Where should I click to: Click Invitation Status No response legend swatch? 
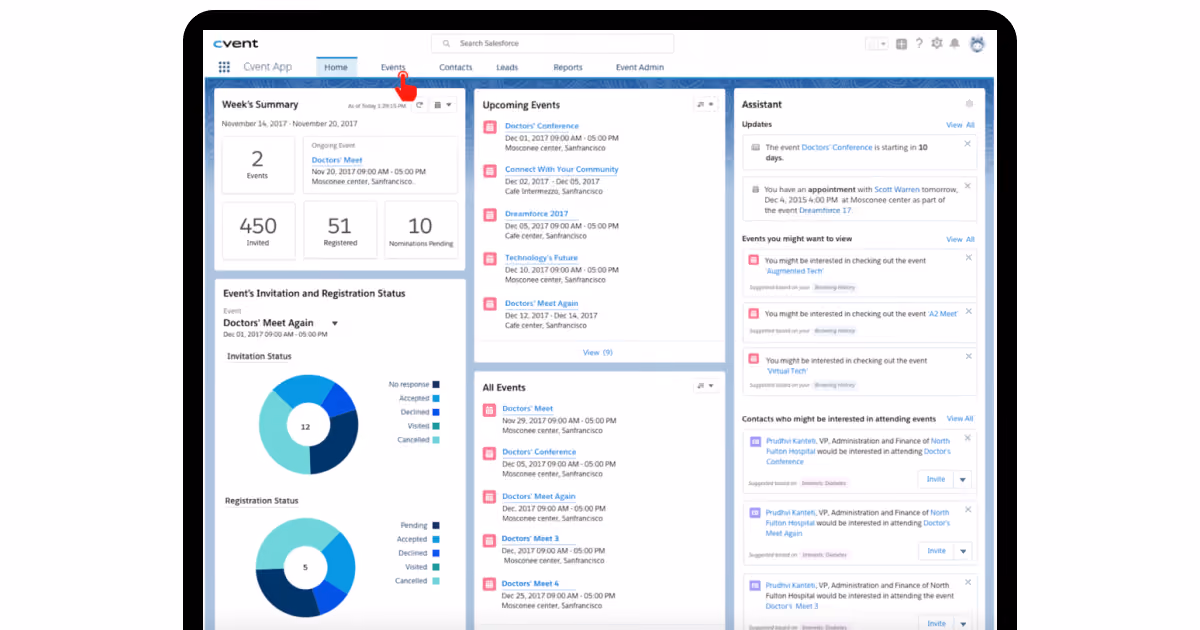pos(436,384)
